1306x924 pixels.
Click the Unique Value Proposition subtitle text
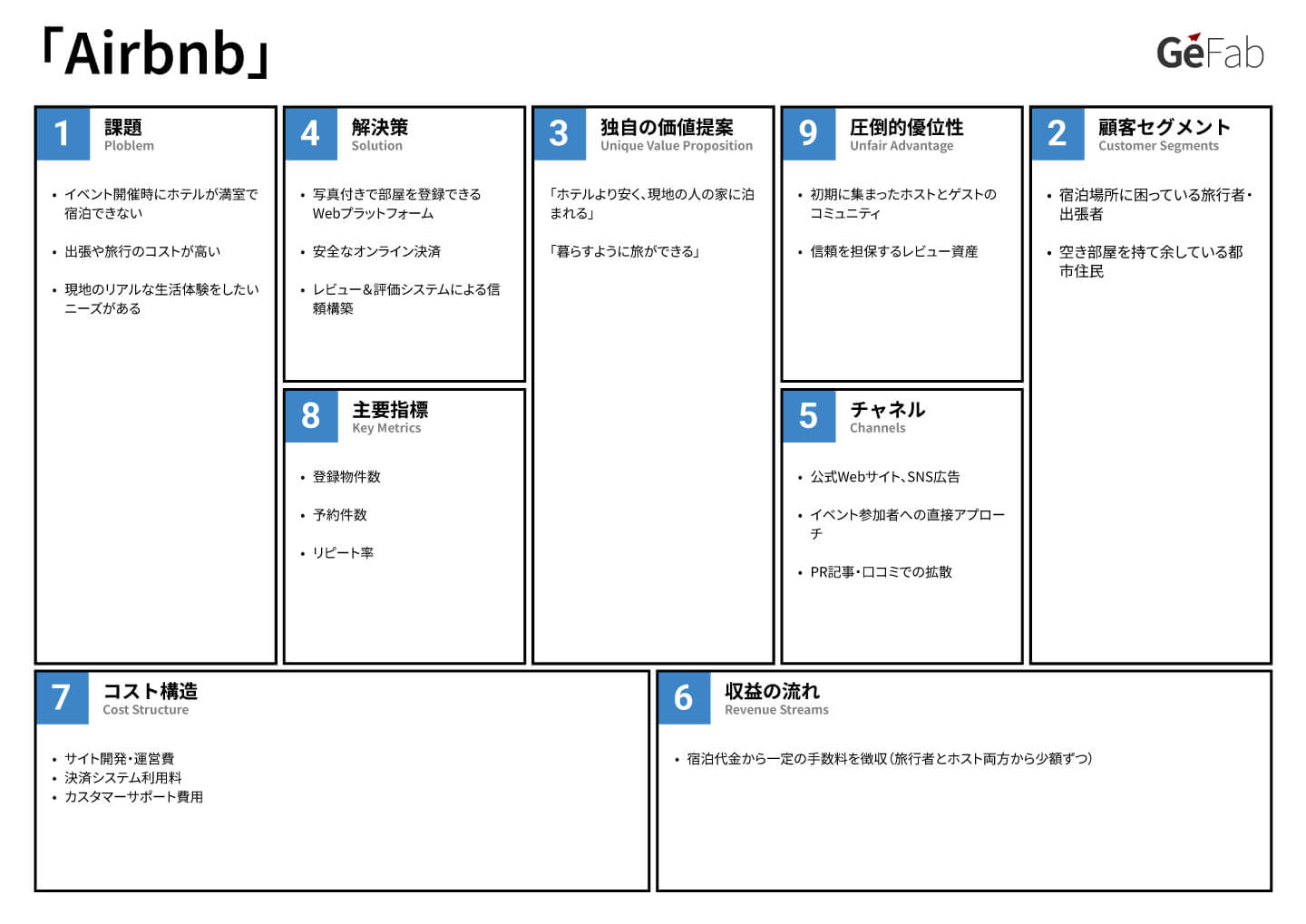tap(675, 145)
